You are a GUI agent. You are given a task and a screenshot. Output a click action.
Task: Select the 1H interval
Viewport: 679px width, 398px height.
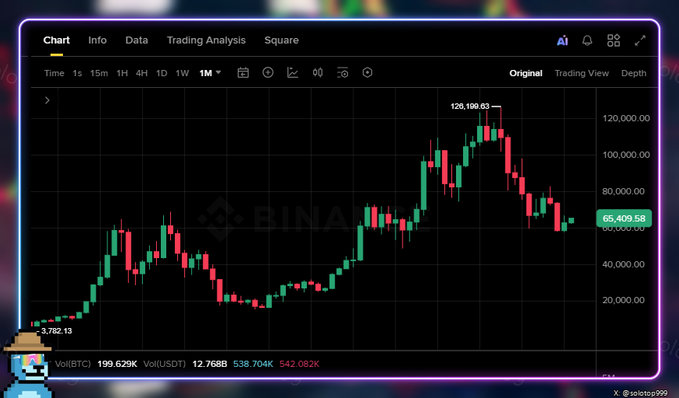(x=122, y=73)
